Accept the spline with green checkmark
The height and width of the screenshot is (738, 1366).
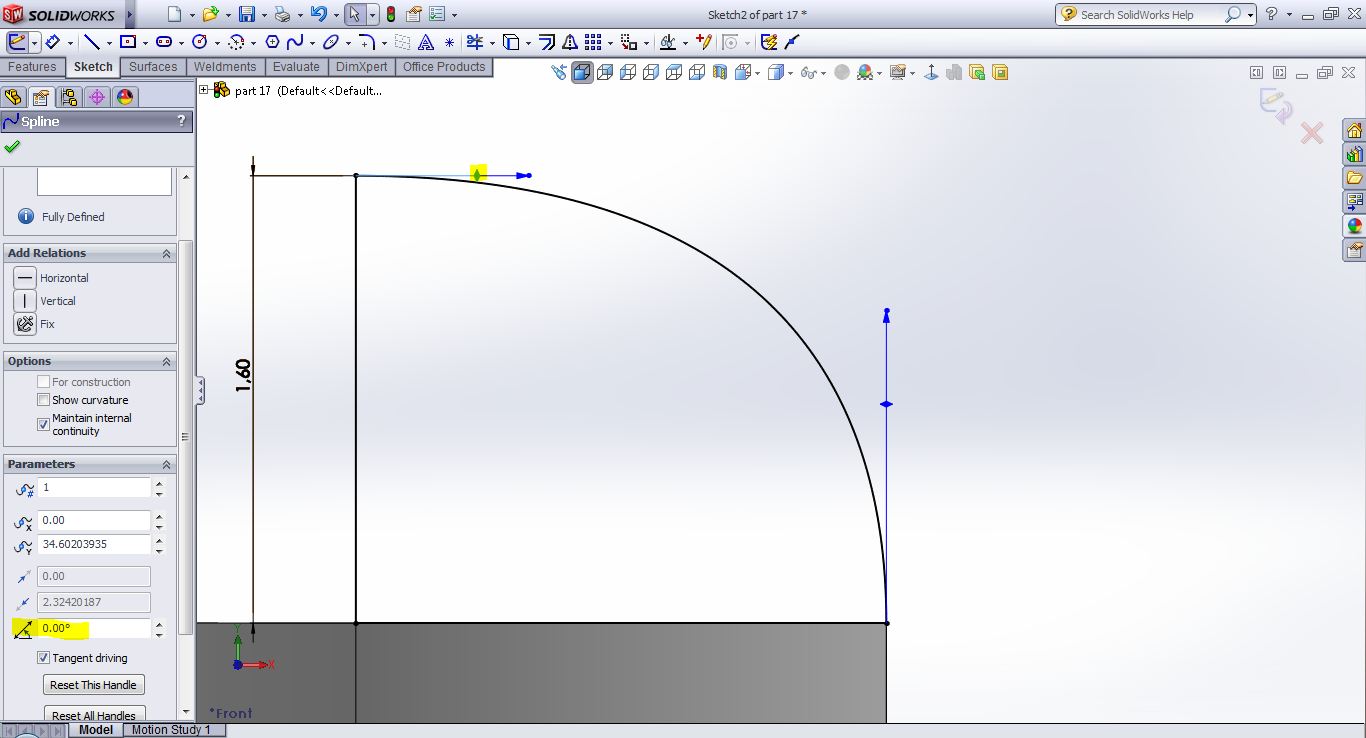pos(12,146)
